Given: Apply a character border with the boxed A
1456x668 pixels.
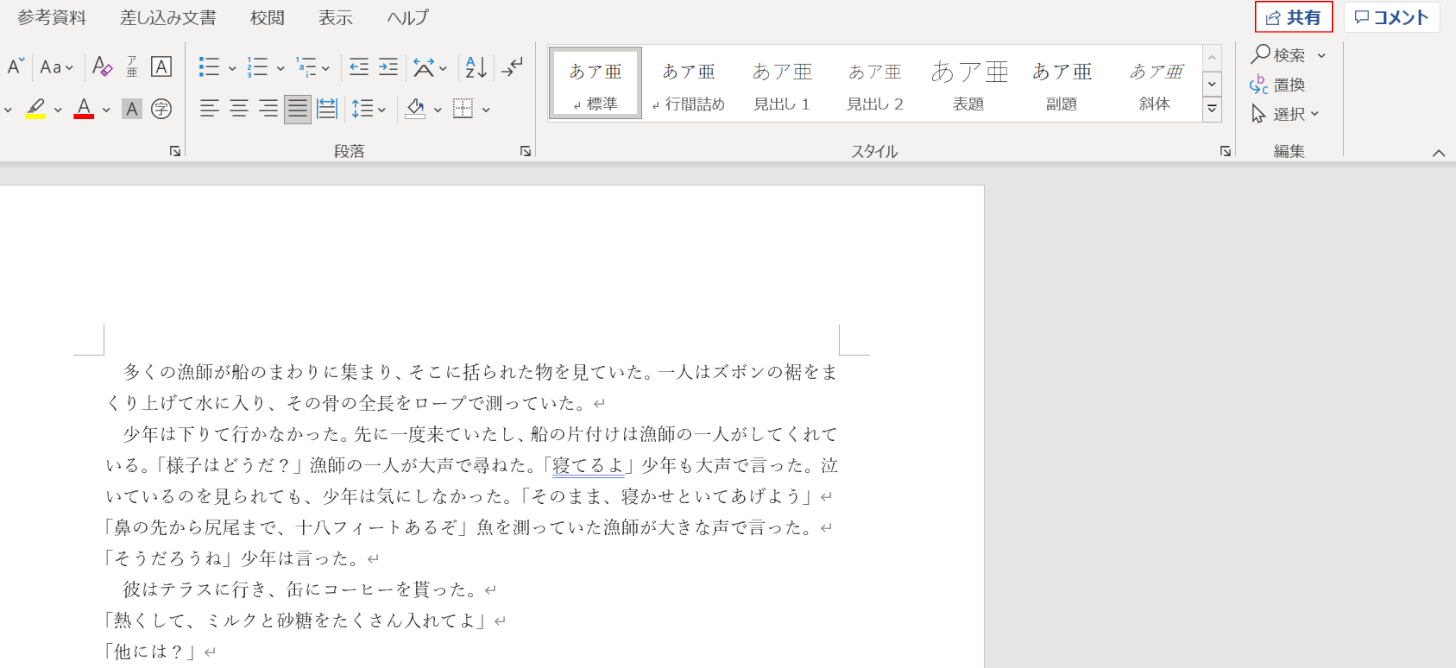Looking at the screenshot, I should (161, 67).
